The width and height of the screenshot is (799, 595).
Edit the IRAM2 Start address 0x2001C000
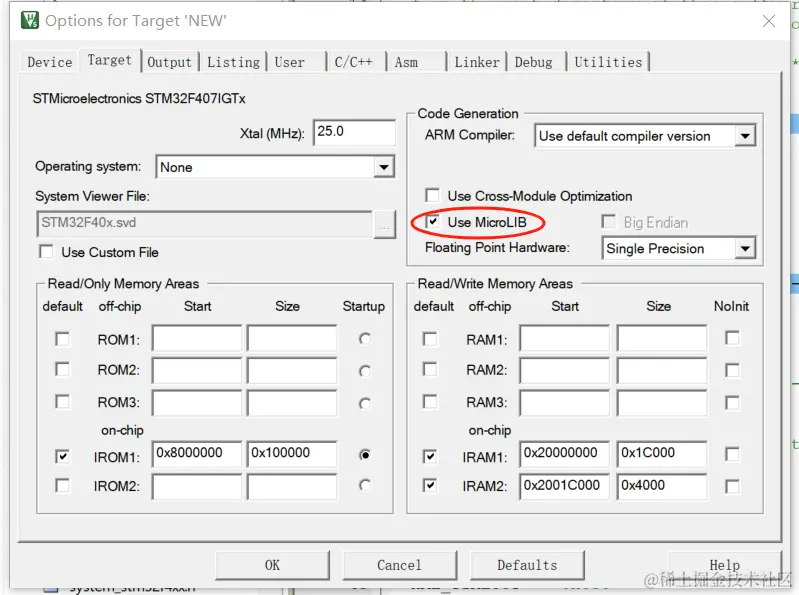(x=565, y=486)
